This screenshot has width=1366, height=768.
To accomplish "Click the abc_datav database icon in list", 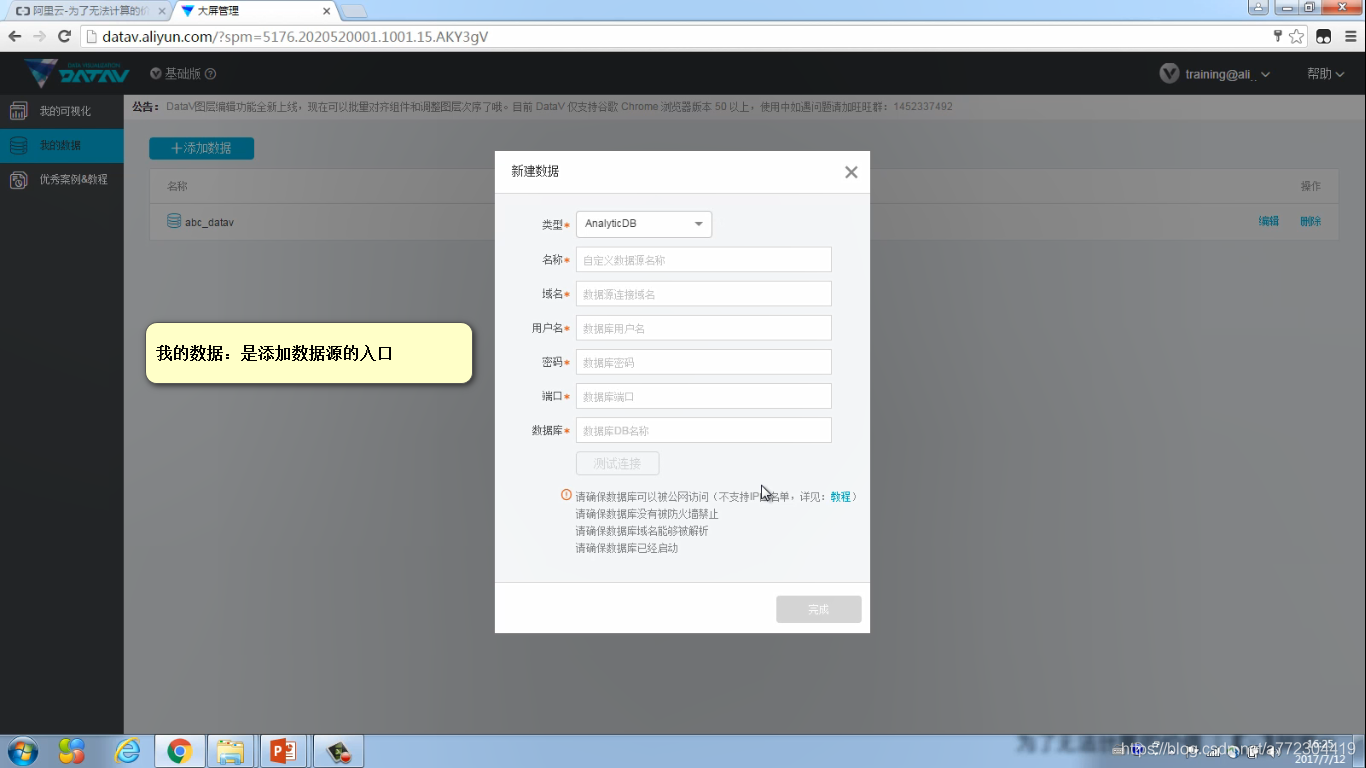I will coord(174,221).
